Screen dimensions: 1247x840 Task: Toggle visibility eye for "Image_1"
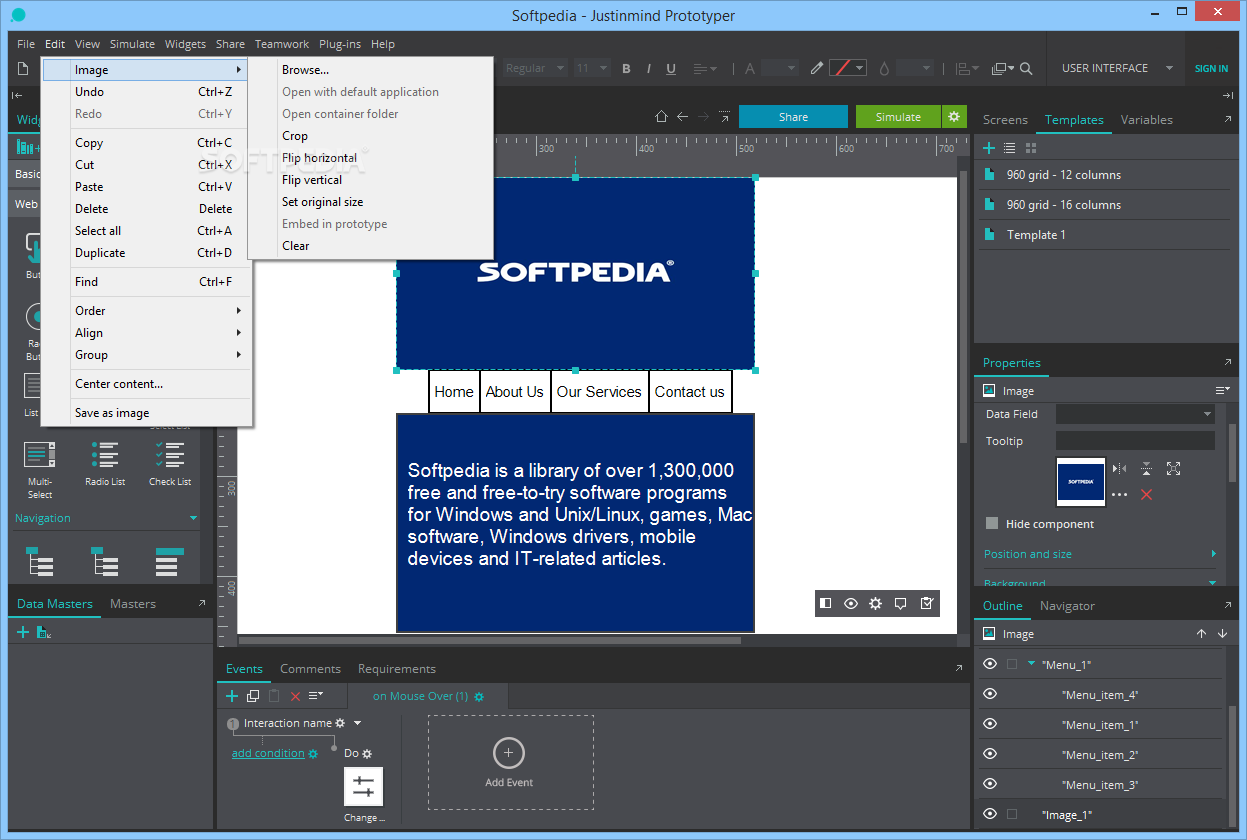point(990,814)
